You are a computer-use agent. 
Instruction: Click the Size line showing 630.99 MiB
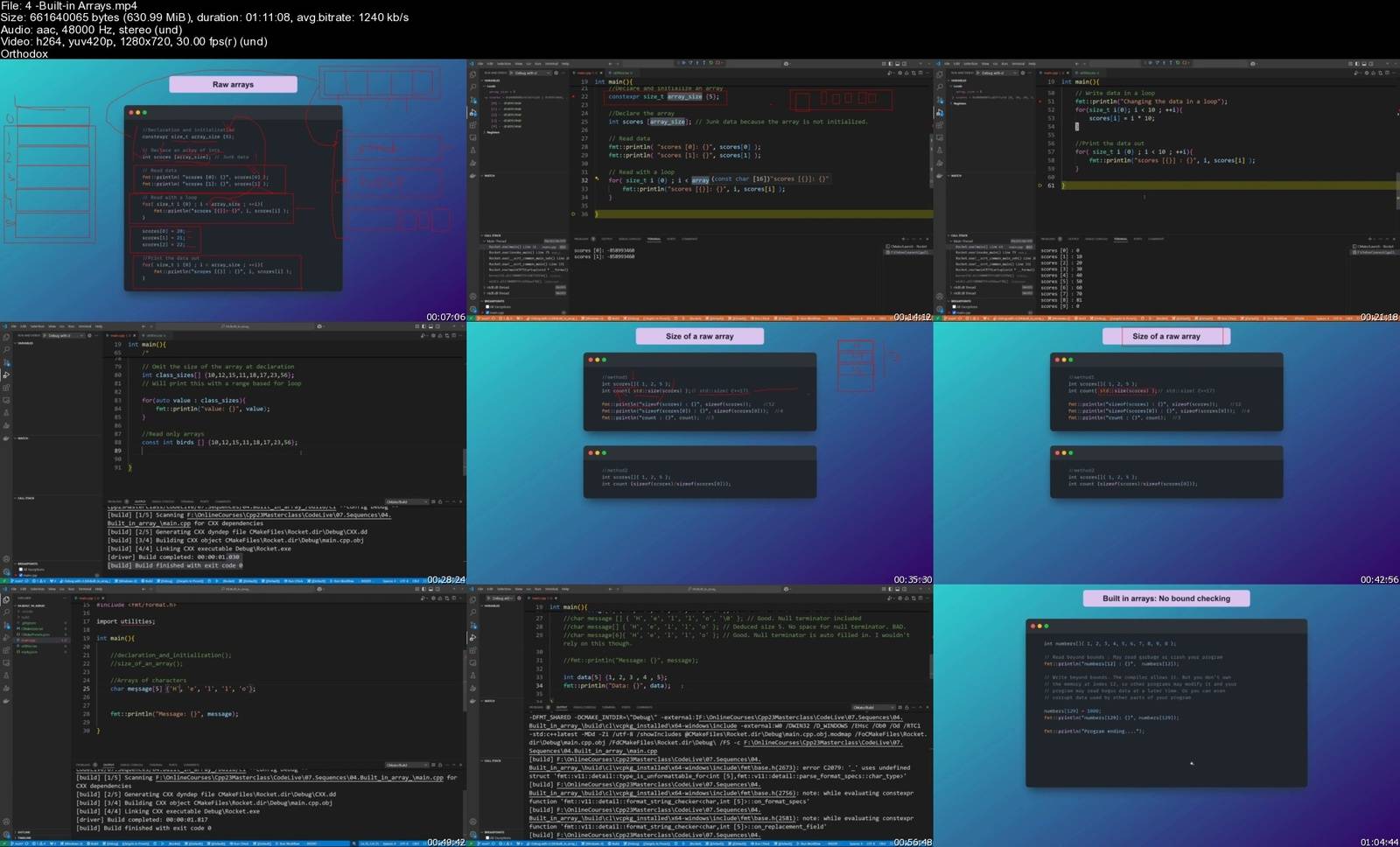(204, 17)
